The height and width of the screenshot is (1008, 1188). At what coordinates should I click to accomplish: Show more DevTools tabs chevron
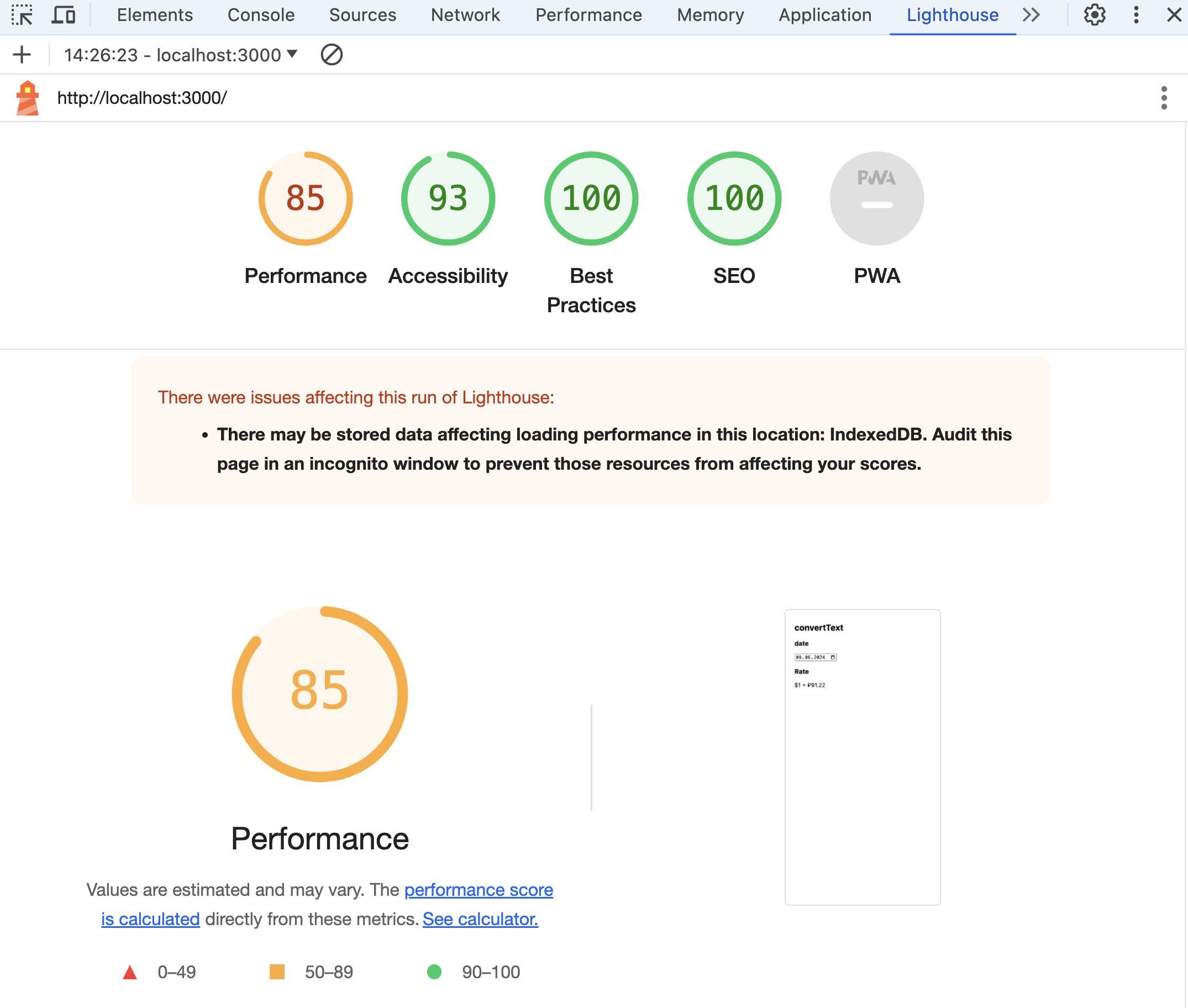1031,15
